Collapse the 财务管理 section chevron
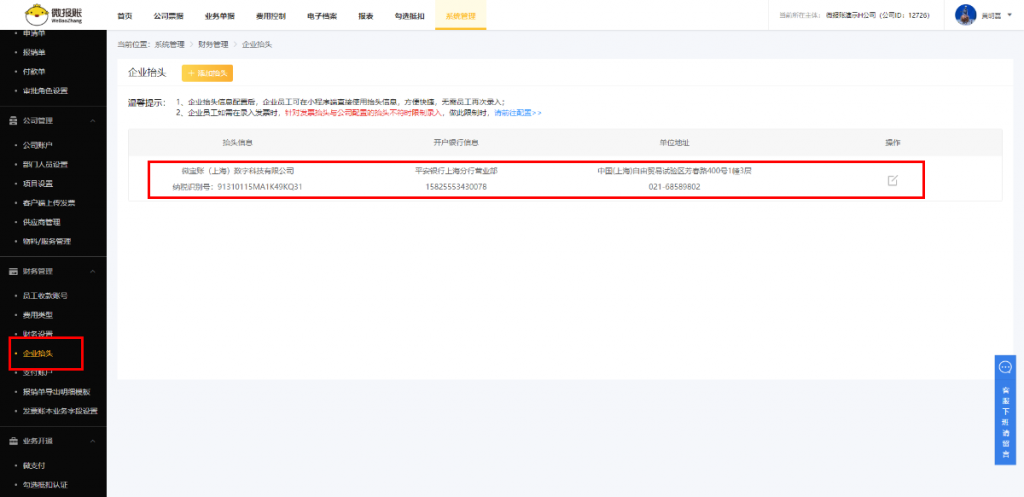This screenshot has width=1024, height=497. (93, 271)
